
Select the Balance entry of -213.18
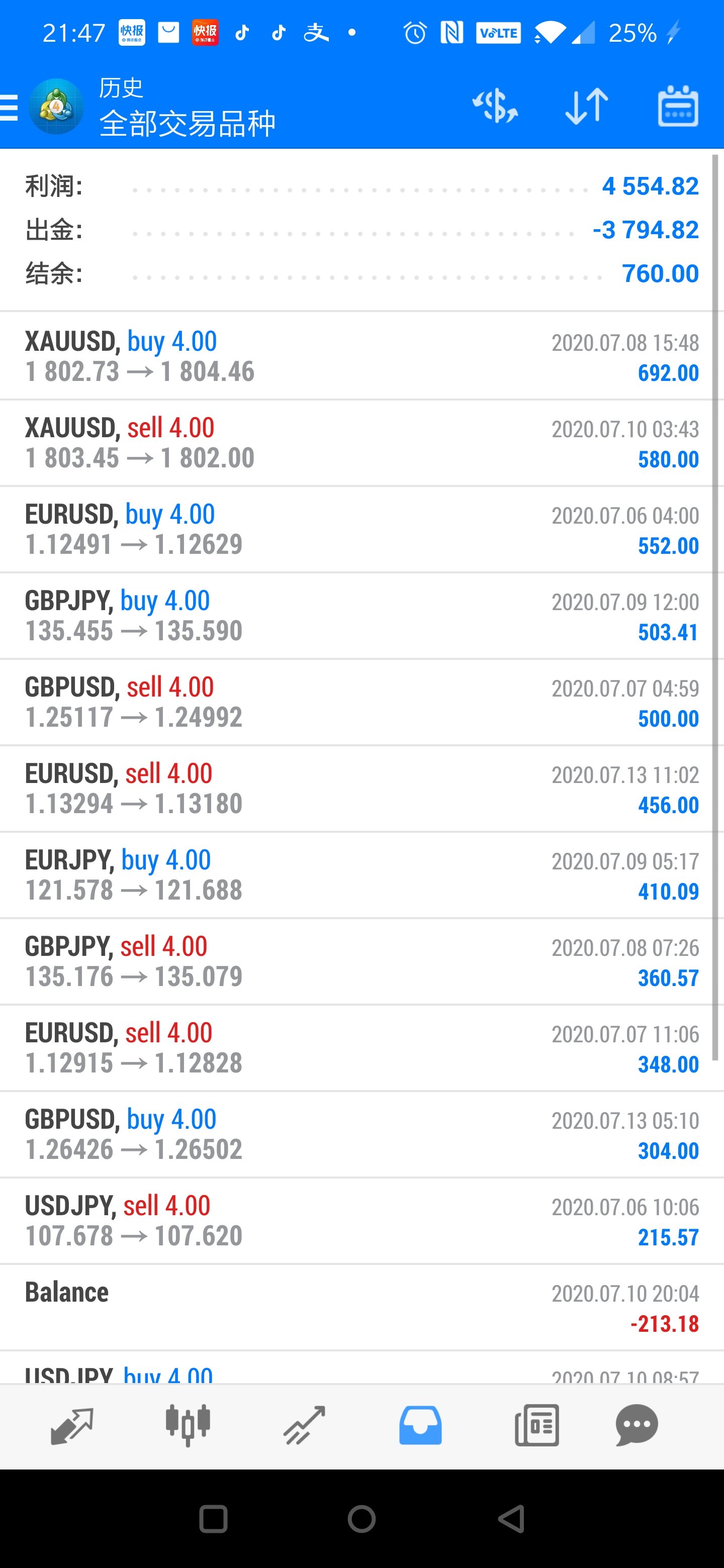click(x=361, y=1307)
